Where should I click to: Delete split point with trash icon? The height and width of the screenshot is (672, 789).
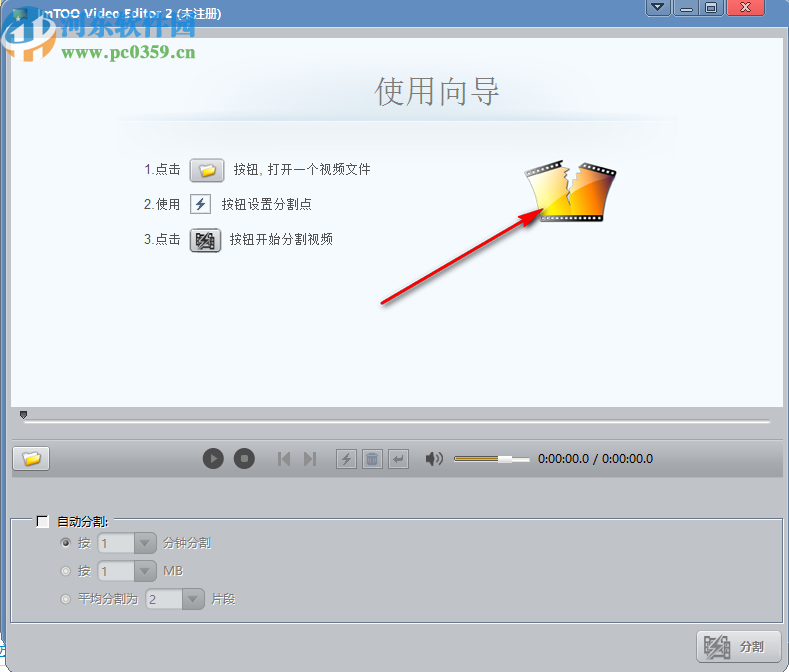point(372,459)
